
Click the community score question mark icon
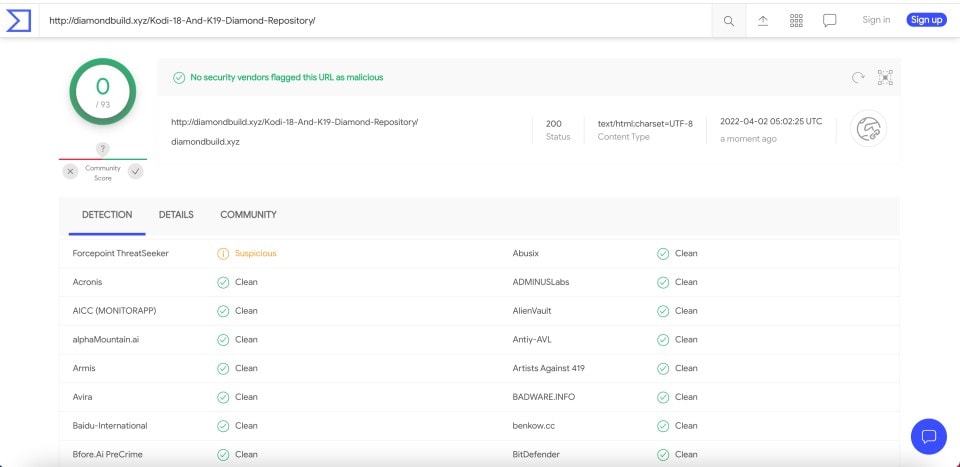click(103, 149)
